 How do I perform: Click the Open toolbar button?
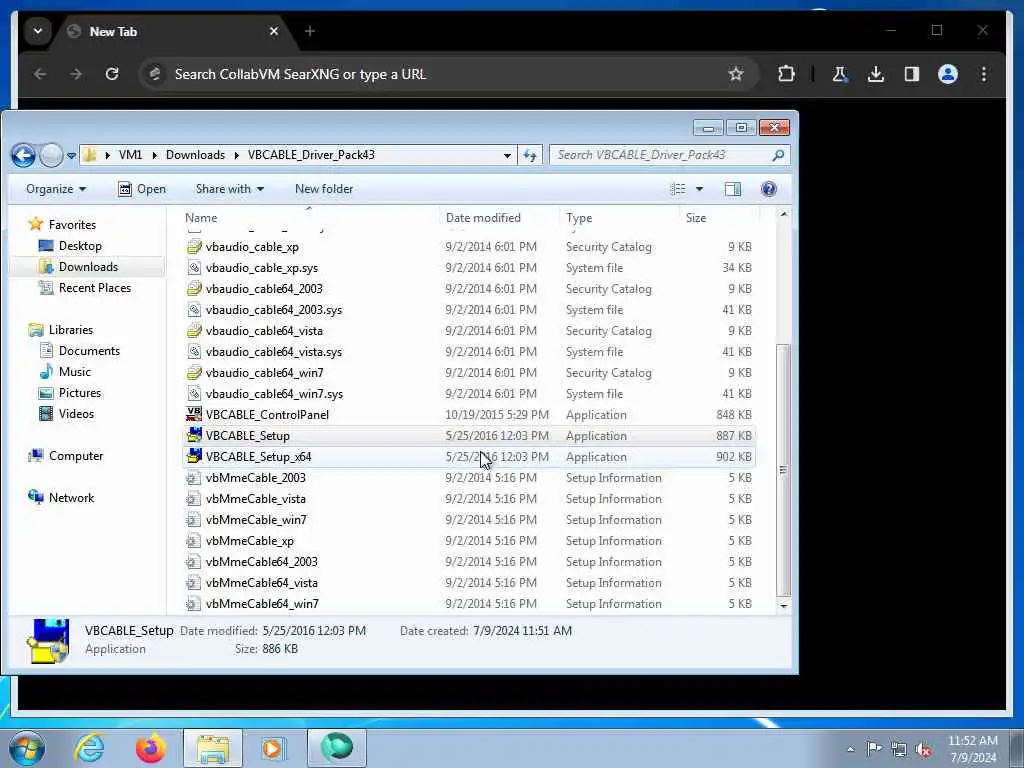pyautogui.click(x=142, y=189)
